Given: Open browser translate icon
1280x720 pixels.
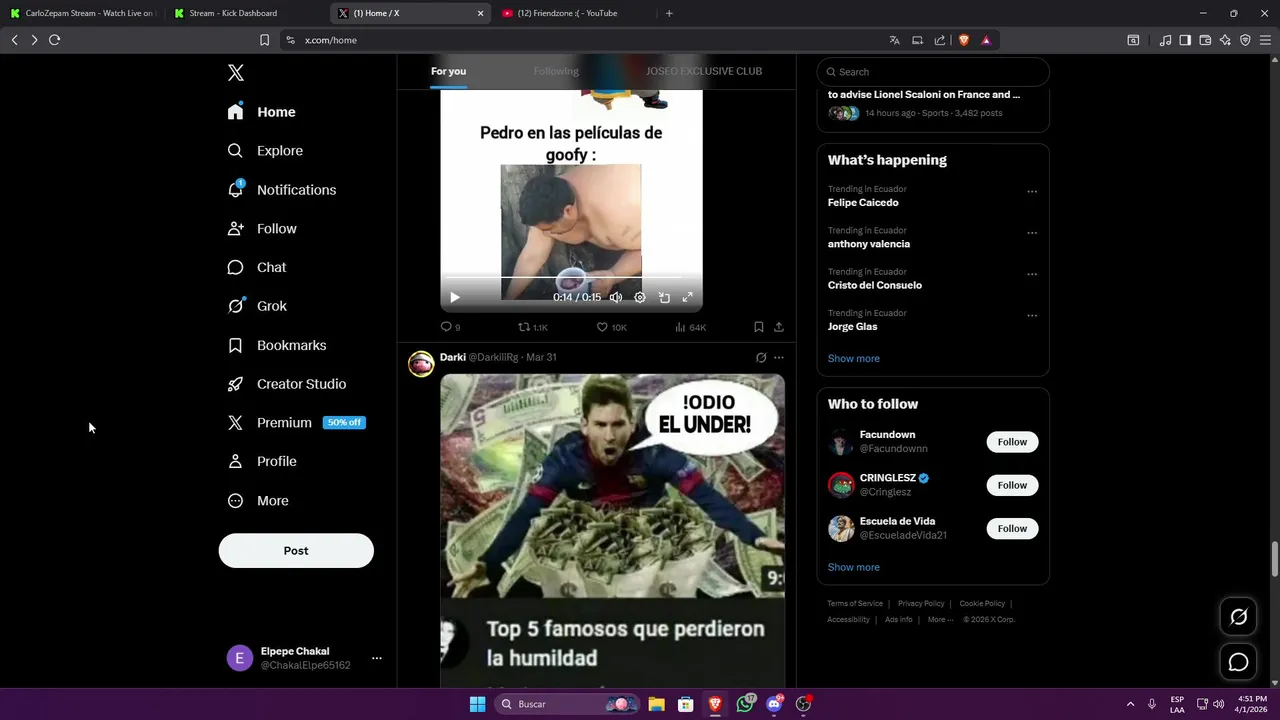Looking at the screenshot, I should point(894,40).
